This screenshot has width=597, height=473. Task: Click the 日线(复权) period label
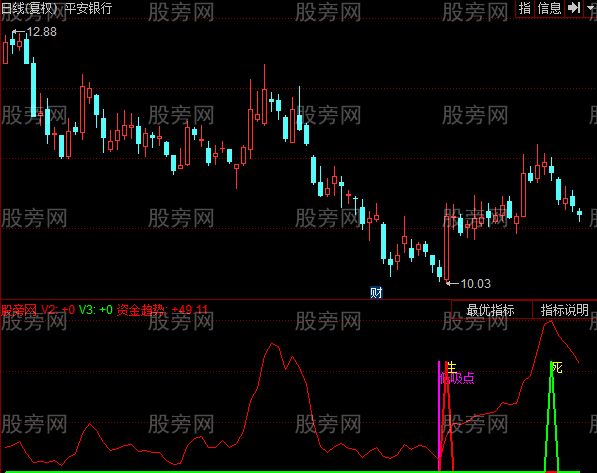pos(29,8)
